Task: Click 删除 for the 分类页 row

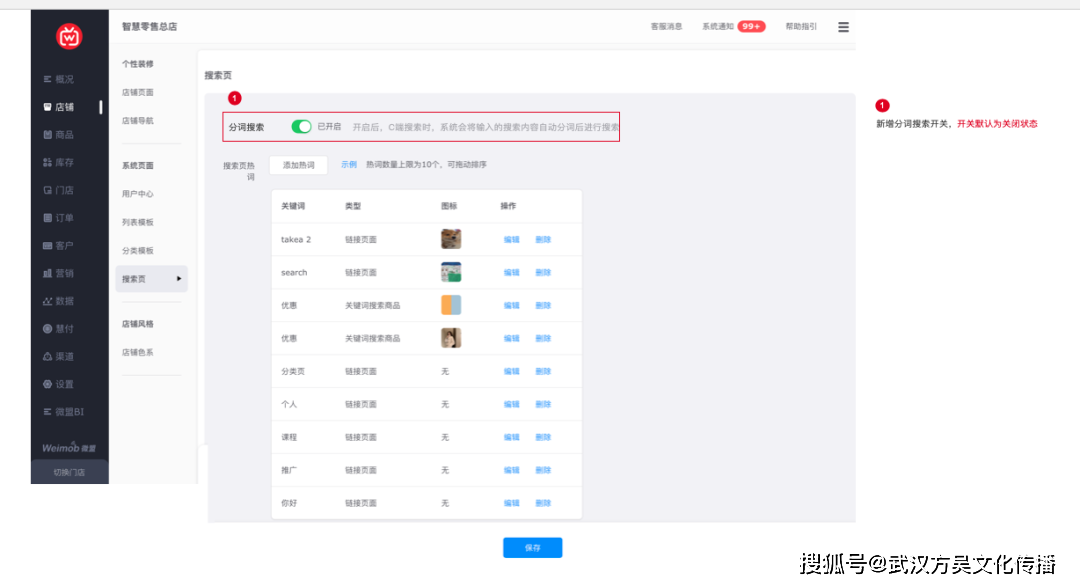Action: click(543, 371)
